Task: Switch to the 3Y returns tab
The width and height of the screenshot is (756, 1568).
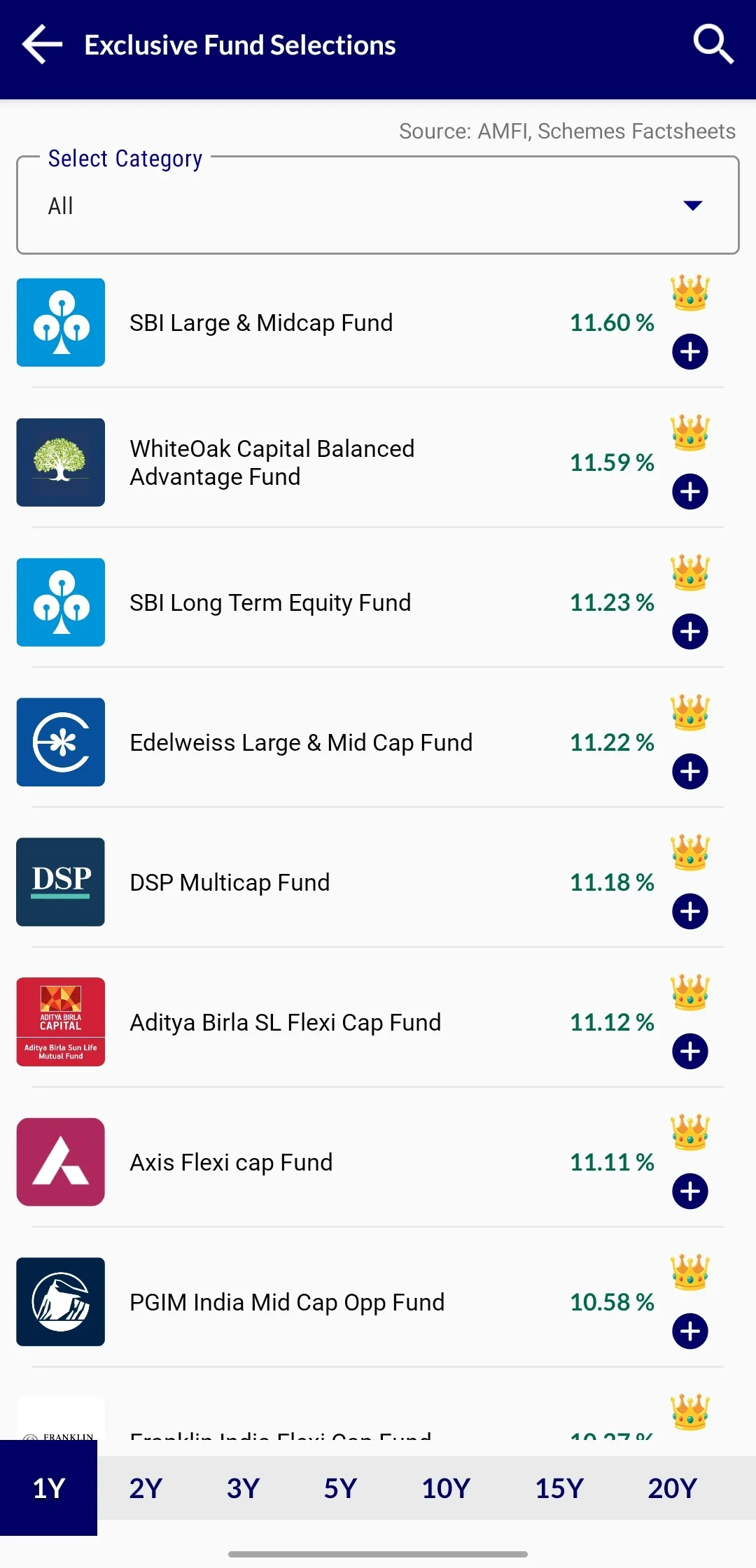Action: 243,1488
